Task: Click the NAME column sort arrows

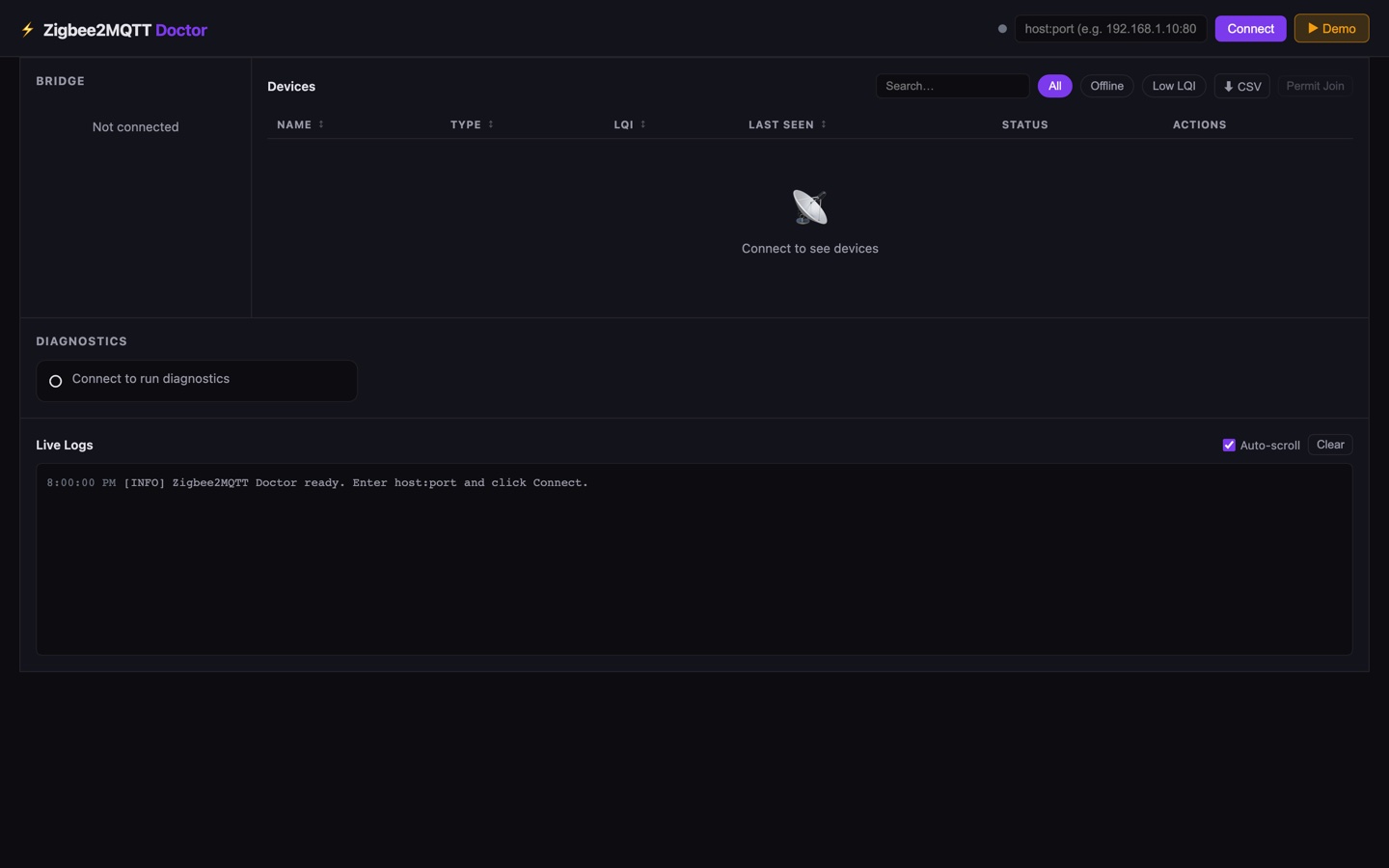Action: tap(321, 124)
